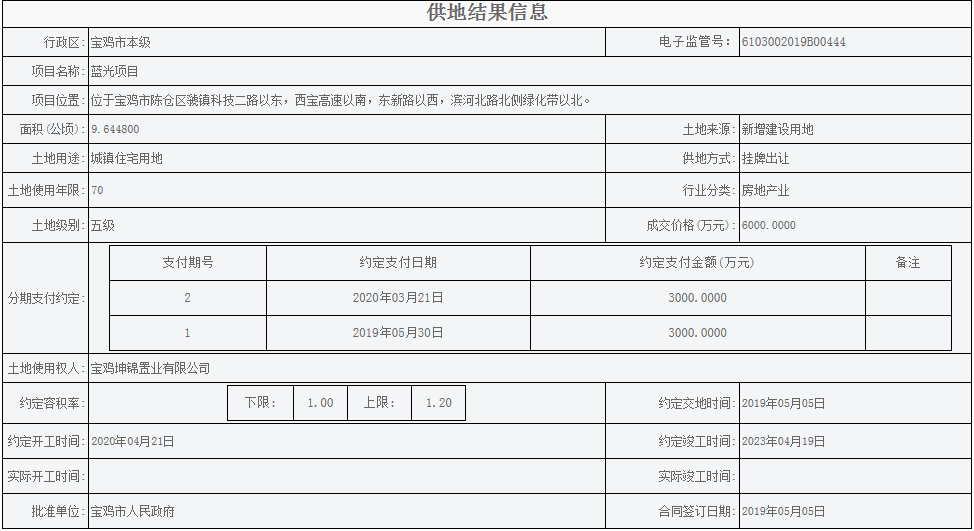This screenshot has height=531, width=974.
Task: Click the agreed construction start date 2020年04月21日
Action: [x=132, y=441]
